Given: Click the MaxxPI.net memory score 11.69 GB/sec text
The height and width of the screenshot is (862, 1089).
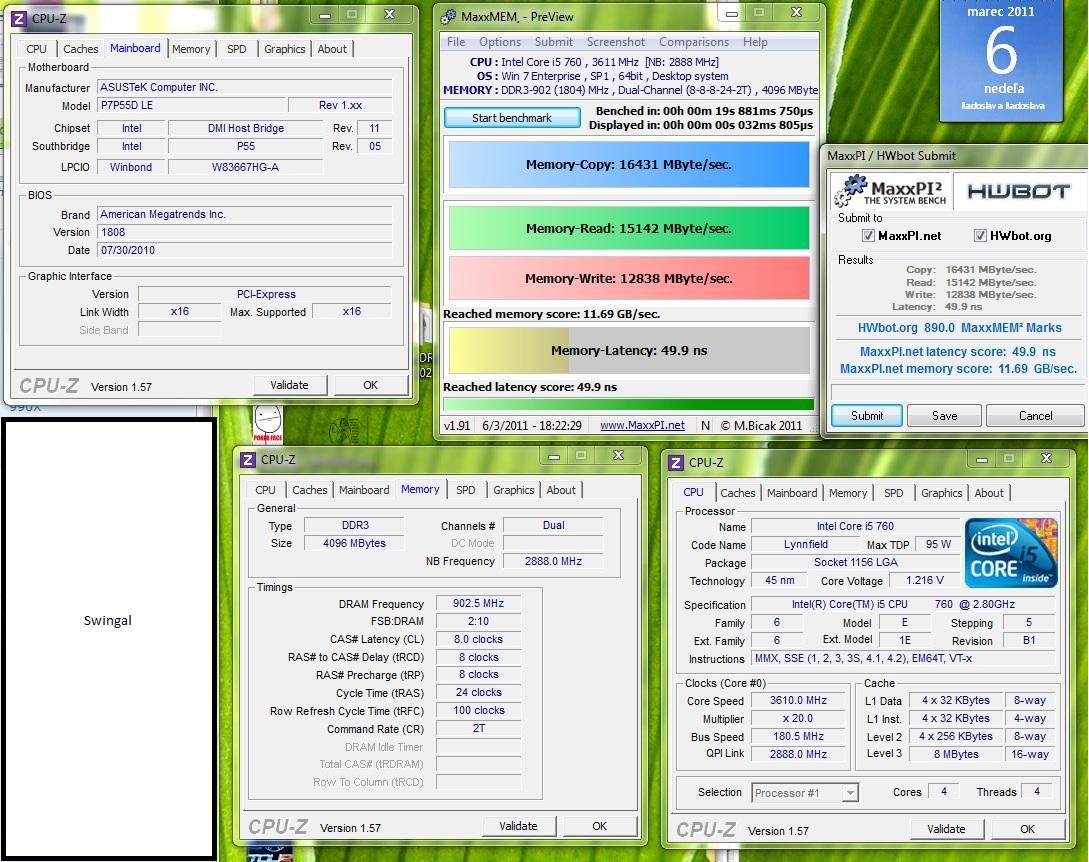Looking at the screenshot, I should [x=958, y=369].
